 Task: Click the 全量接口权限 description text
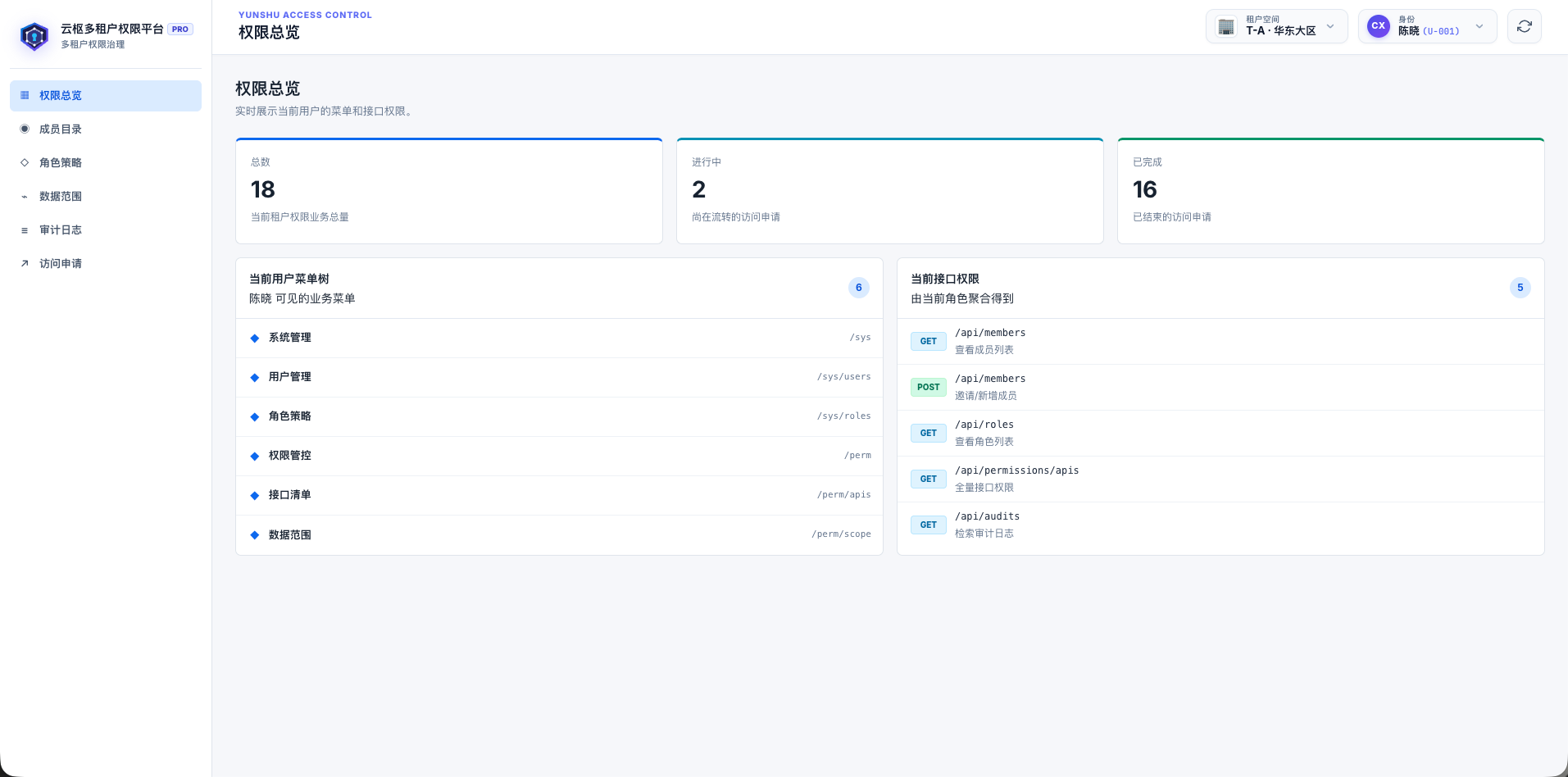point(984,488)
